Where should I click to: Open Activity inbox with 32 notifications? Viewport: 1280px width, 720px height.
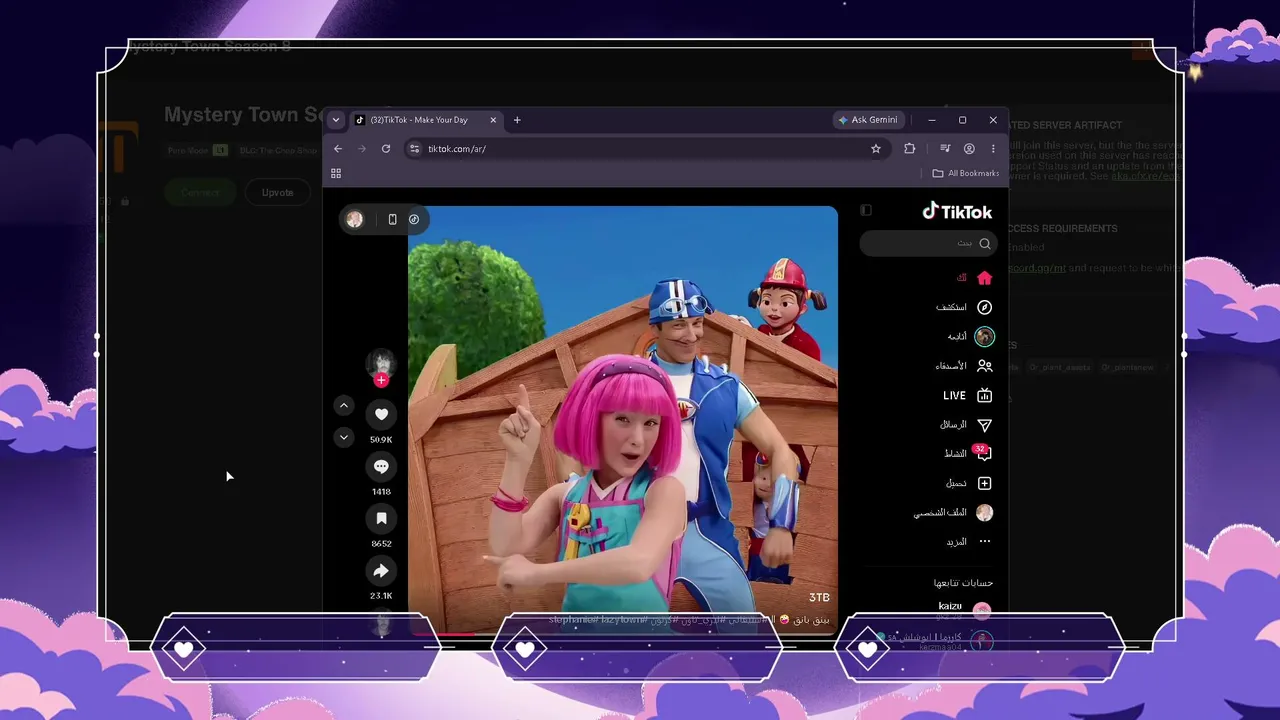click(x=984, y=454)
